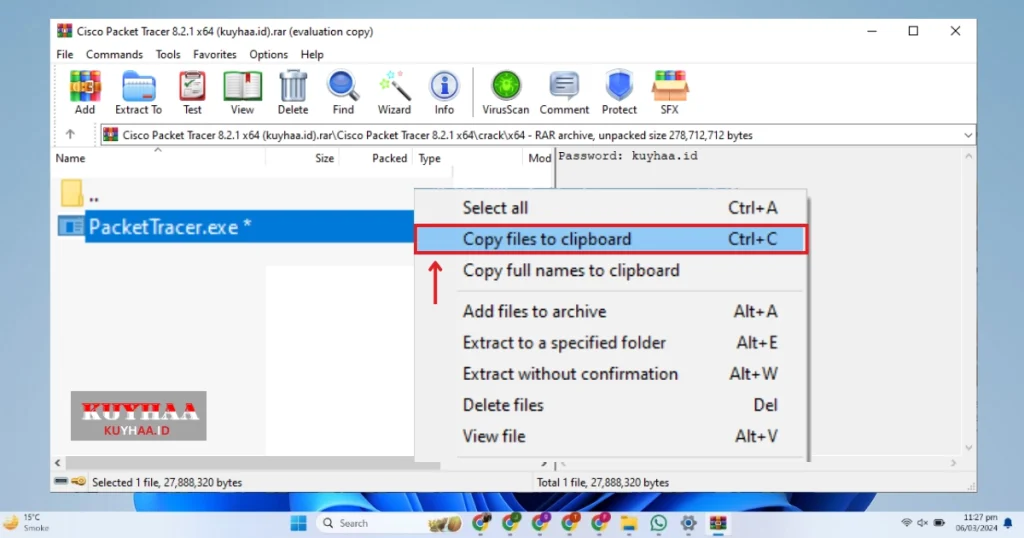The image size is (1024, 538).
Task: Click the comment pane scroll-right arrow
Action: 953,463
